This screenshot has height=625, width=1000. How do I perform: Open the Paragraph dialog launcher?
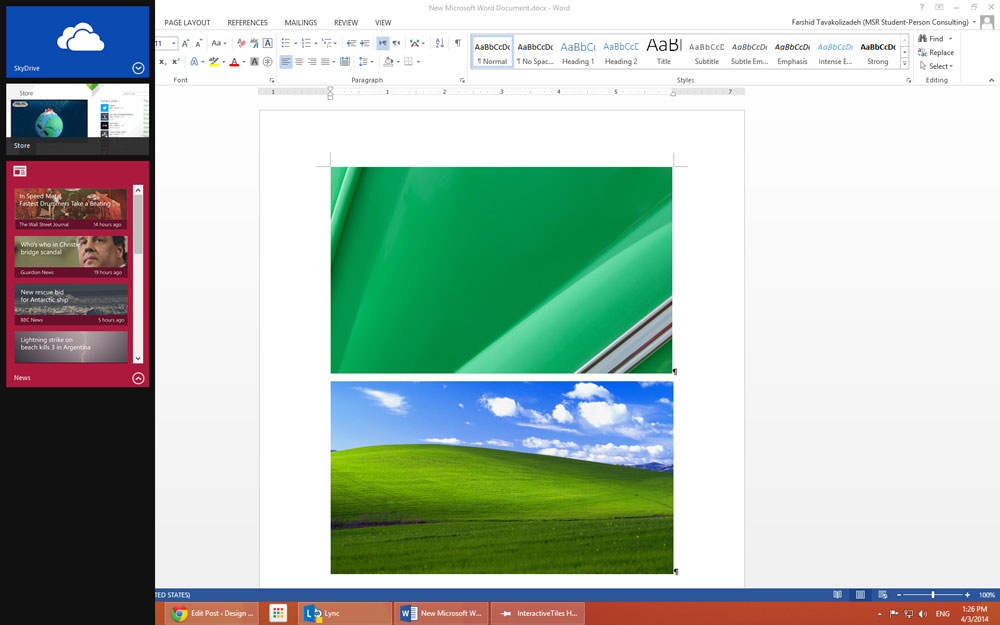click(462, 80)
